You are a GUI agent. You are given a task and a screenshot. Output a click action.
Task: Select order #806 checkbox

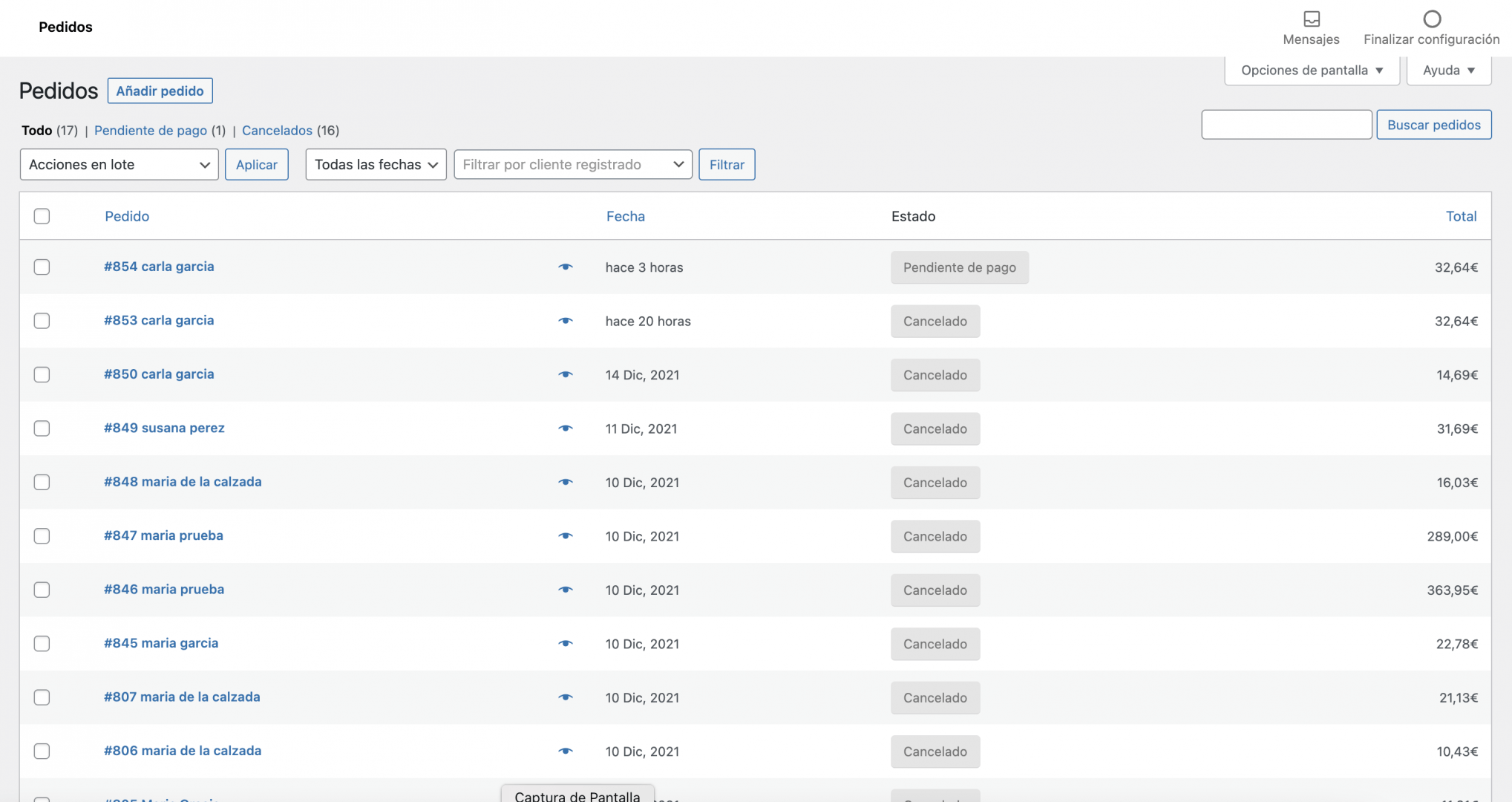(42, 752)
